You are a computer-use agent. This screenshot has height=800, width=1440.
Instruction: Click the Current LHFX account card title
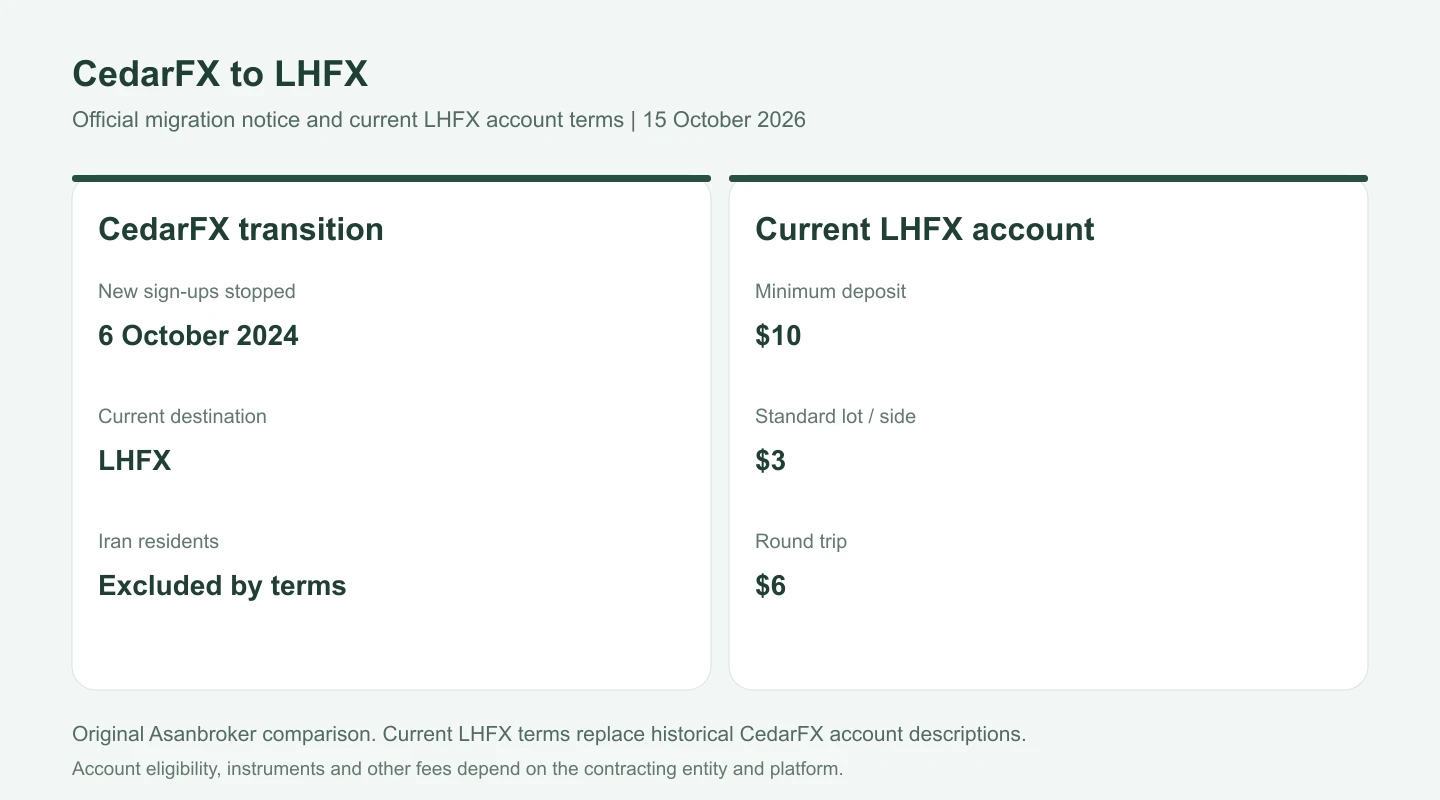click(924, 229)
